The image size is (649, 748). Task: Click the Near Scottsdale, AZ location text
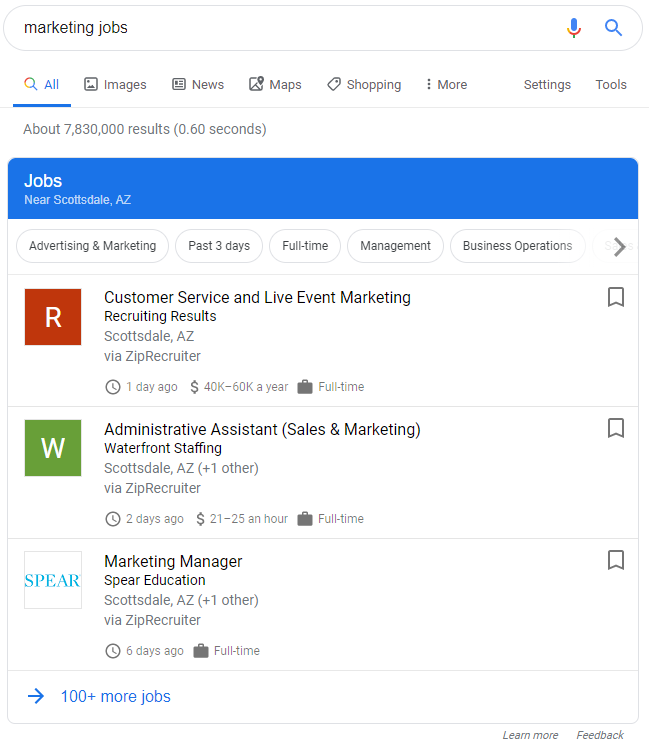pyautogui.click(x=77, y=200)
